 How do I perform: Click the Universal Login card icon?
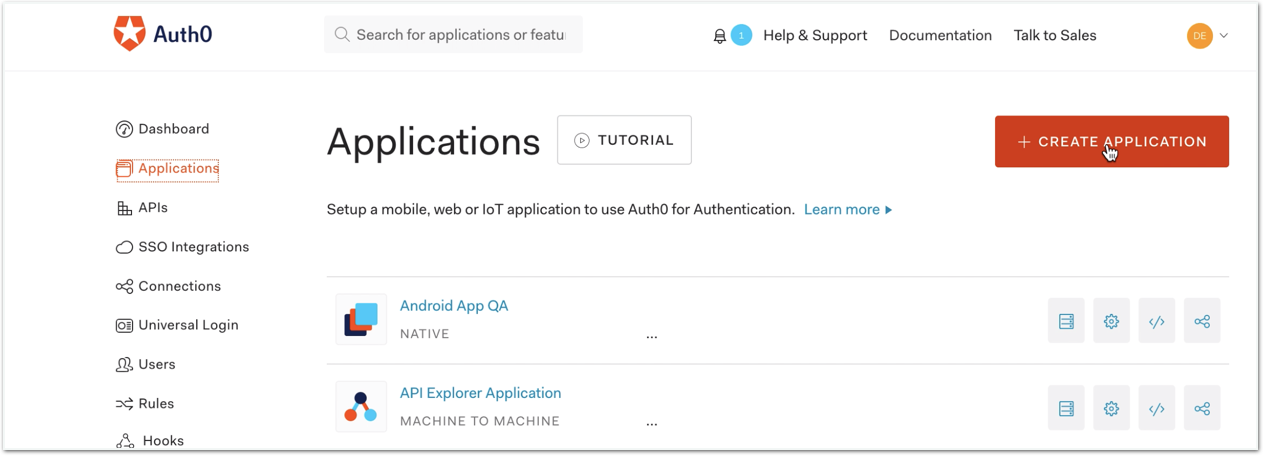pos(124,325)
